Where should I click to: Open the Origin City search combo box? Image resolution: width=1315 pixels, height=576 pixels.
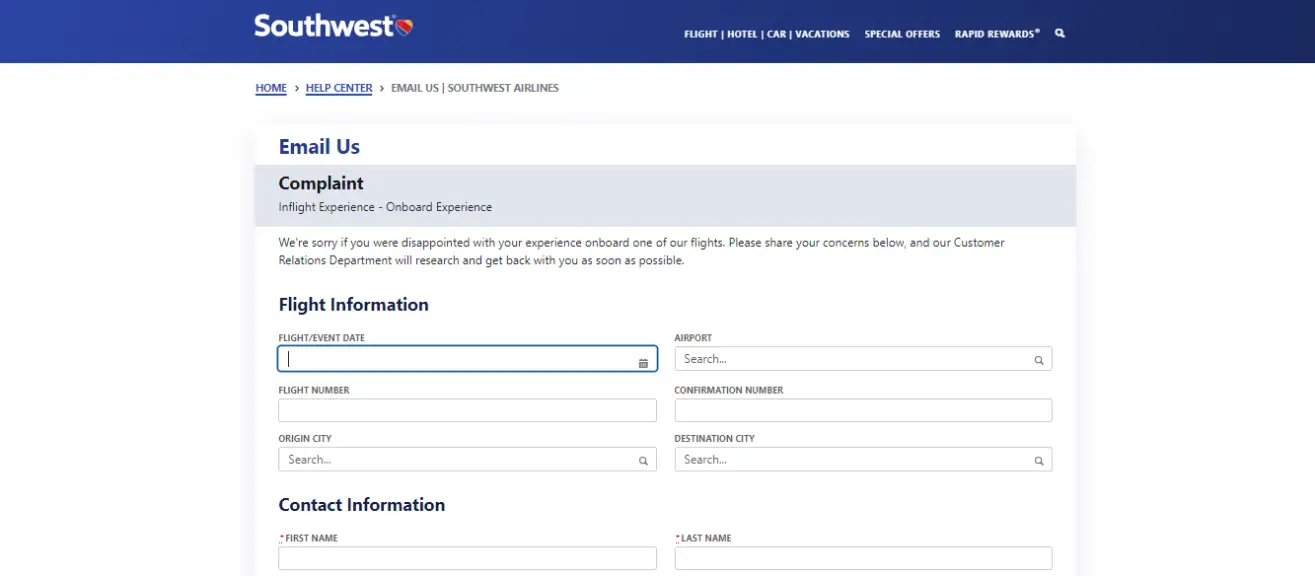pos(467,459)
